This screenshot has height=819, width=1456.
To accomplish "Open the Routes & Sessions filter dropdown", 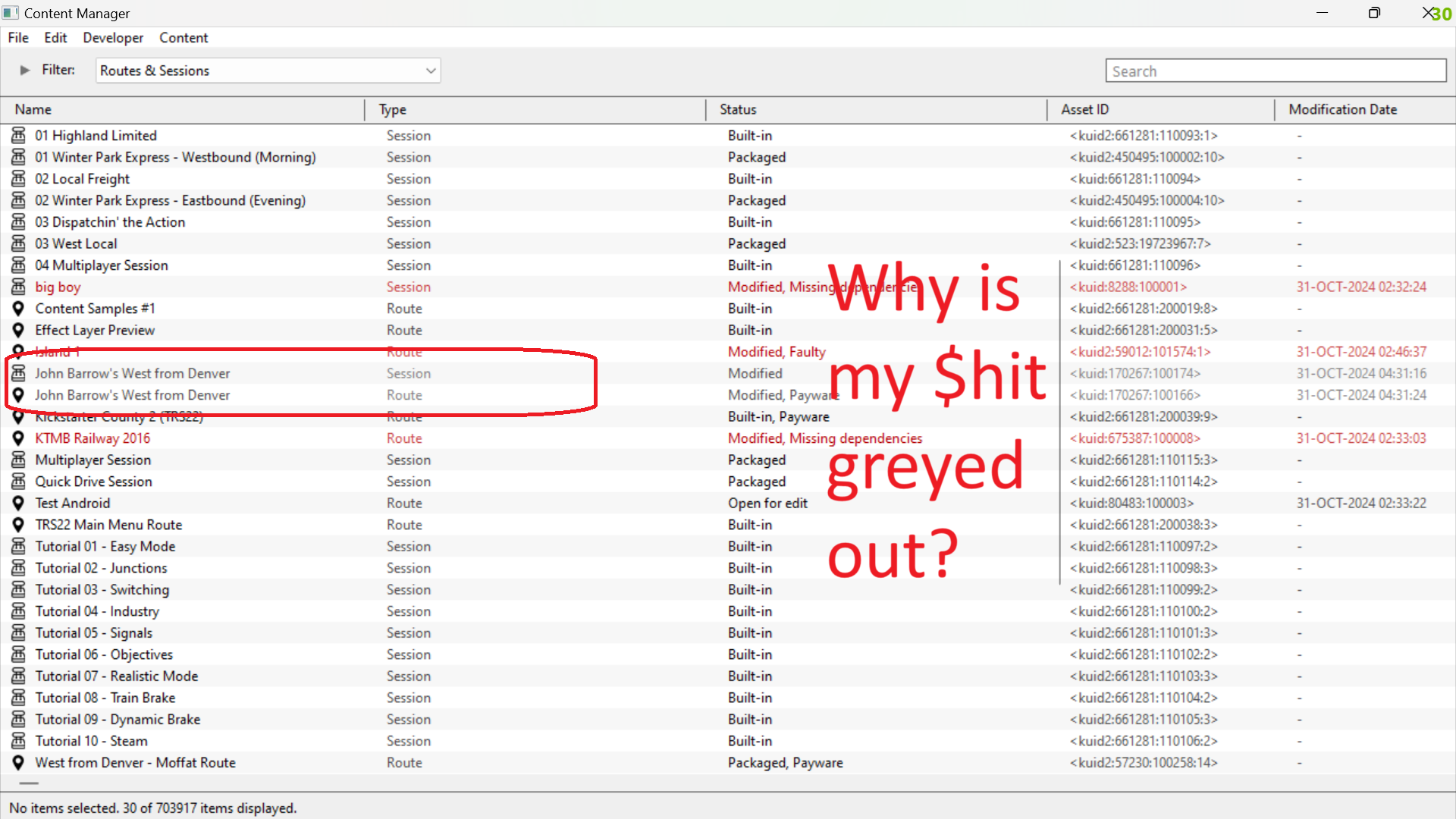I will [x=268, y=71].
